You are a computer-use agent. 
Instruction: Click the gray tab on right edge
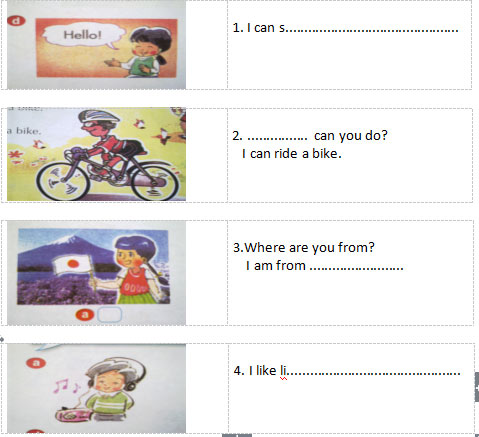tap(477, 387)
